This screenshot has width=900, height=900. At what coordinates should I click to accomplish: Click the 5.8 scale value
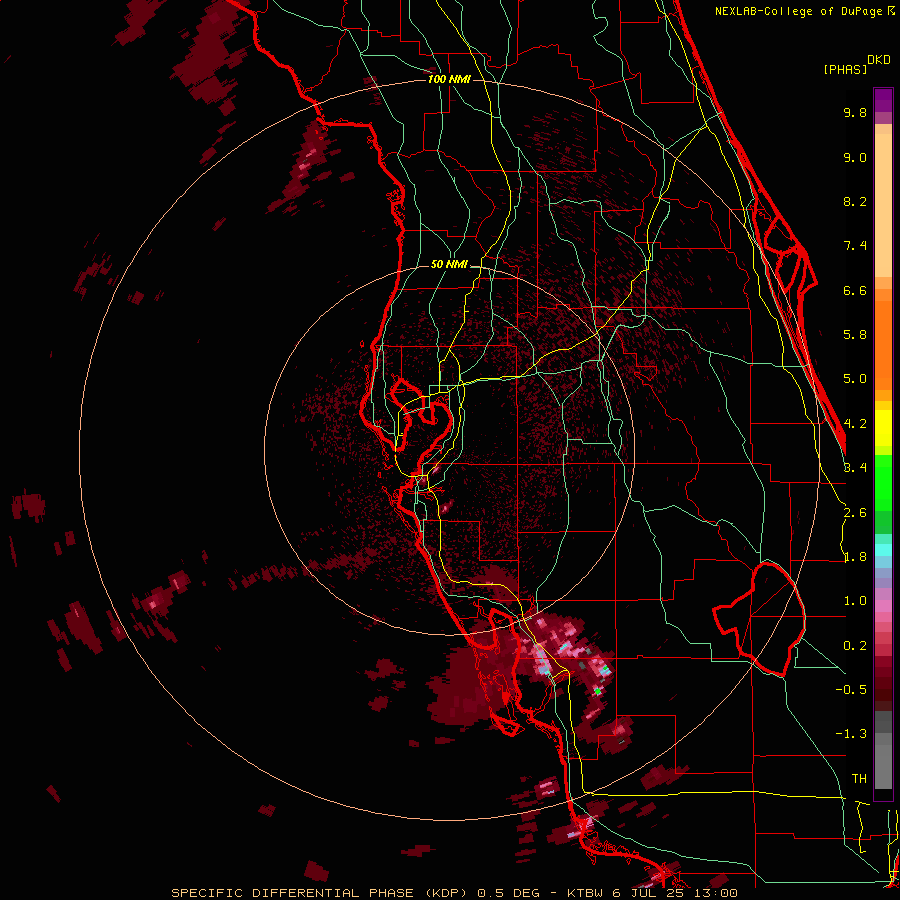[855, 335]
